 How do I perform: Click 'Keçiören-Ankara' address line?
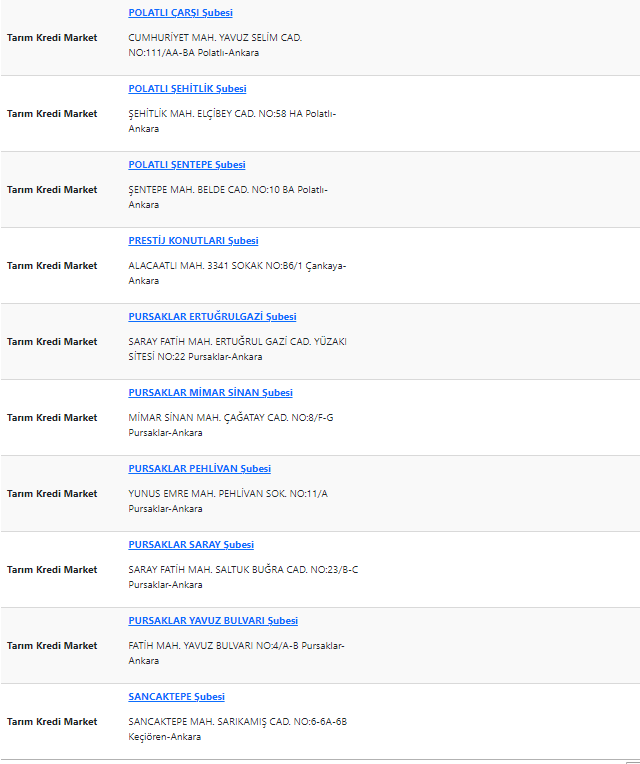[x=165, y=737]
